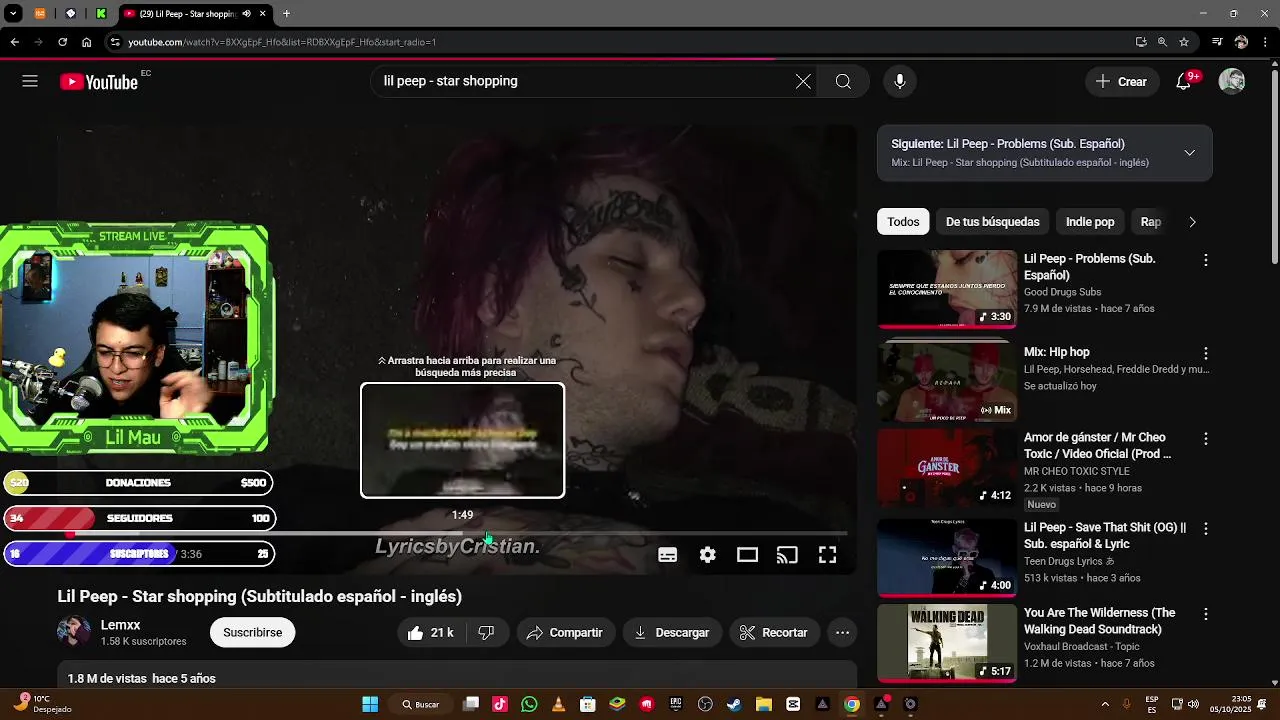Mute the tab via speaker icon
Viewport: 1280px width, 720px height.
coord(245,14)
